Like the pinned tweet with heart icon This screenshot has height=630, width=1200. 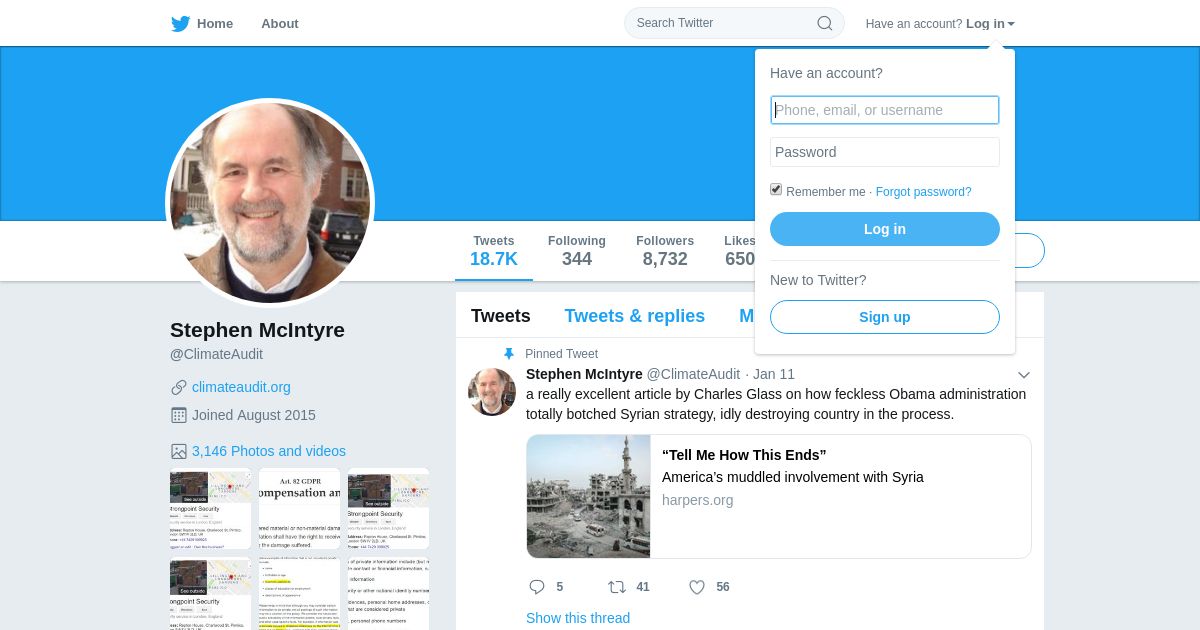697,587
